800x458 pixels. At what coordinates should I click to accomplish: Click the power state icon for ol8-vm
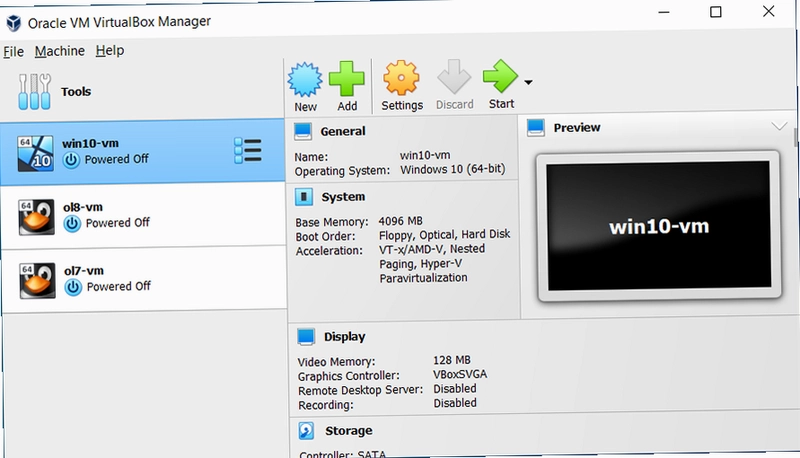point(72,223)
